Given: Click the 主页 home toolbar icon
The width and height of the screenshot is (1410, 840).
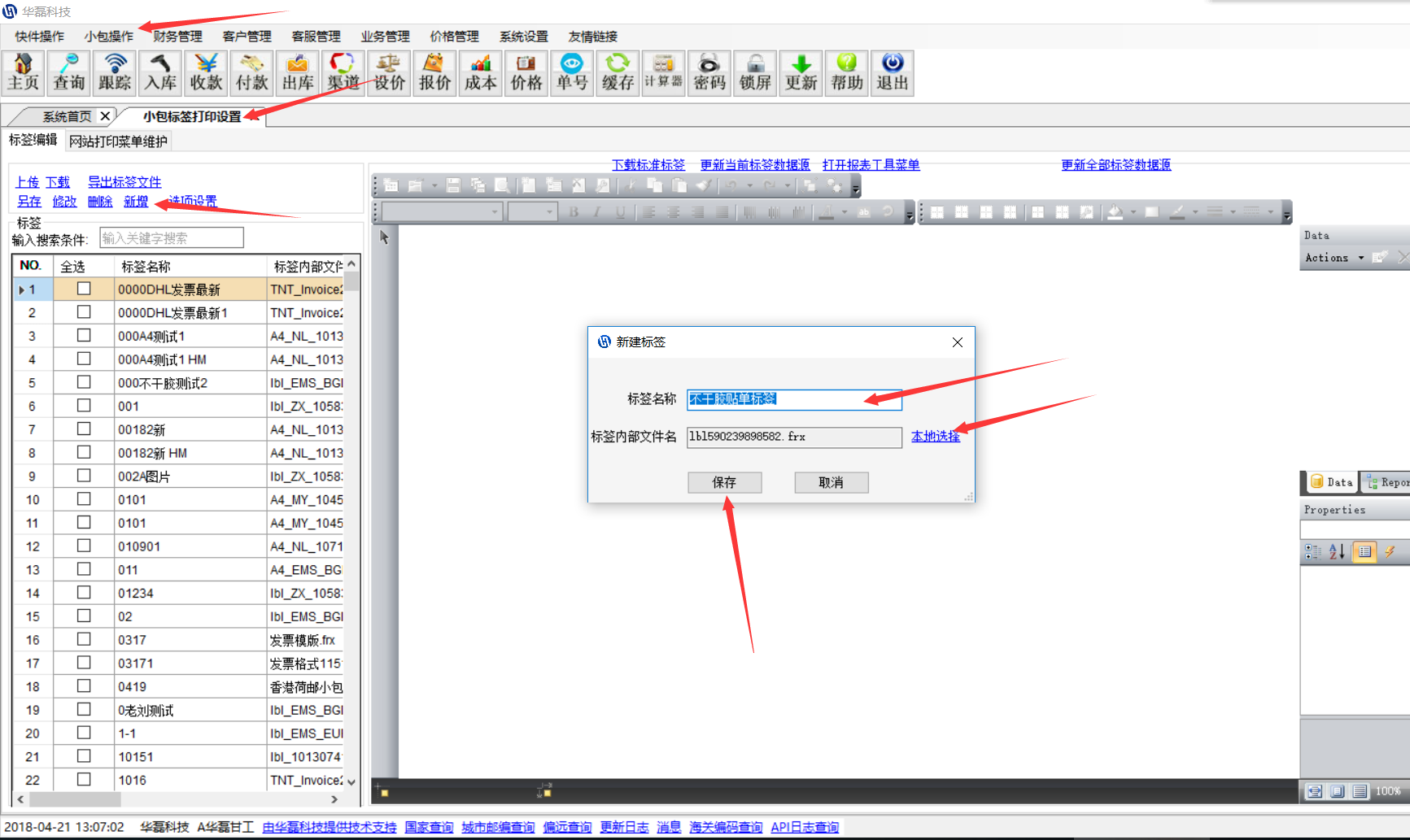Looking at the screenshot, I should pos(24,72).
